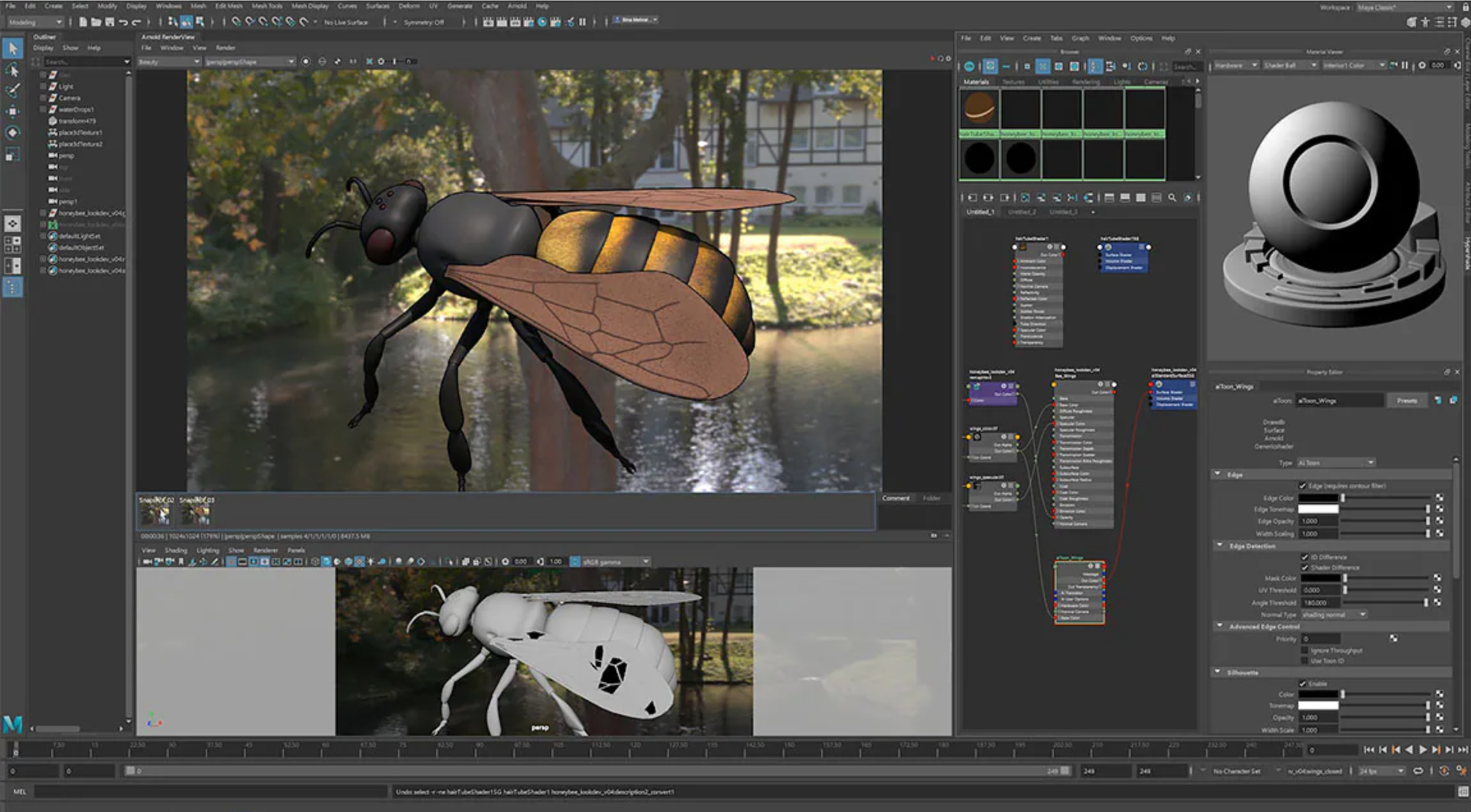Open the Normal Type shading normal dropdown

(1333, 614)
